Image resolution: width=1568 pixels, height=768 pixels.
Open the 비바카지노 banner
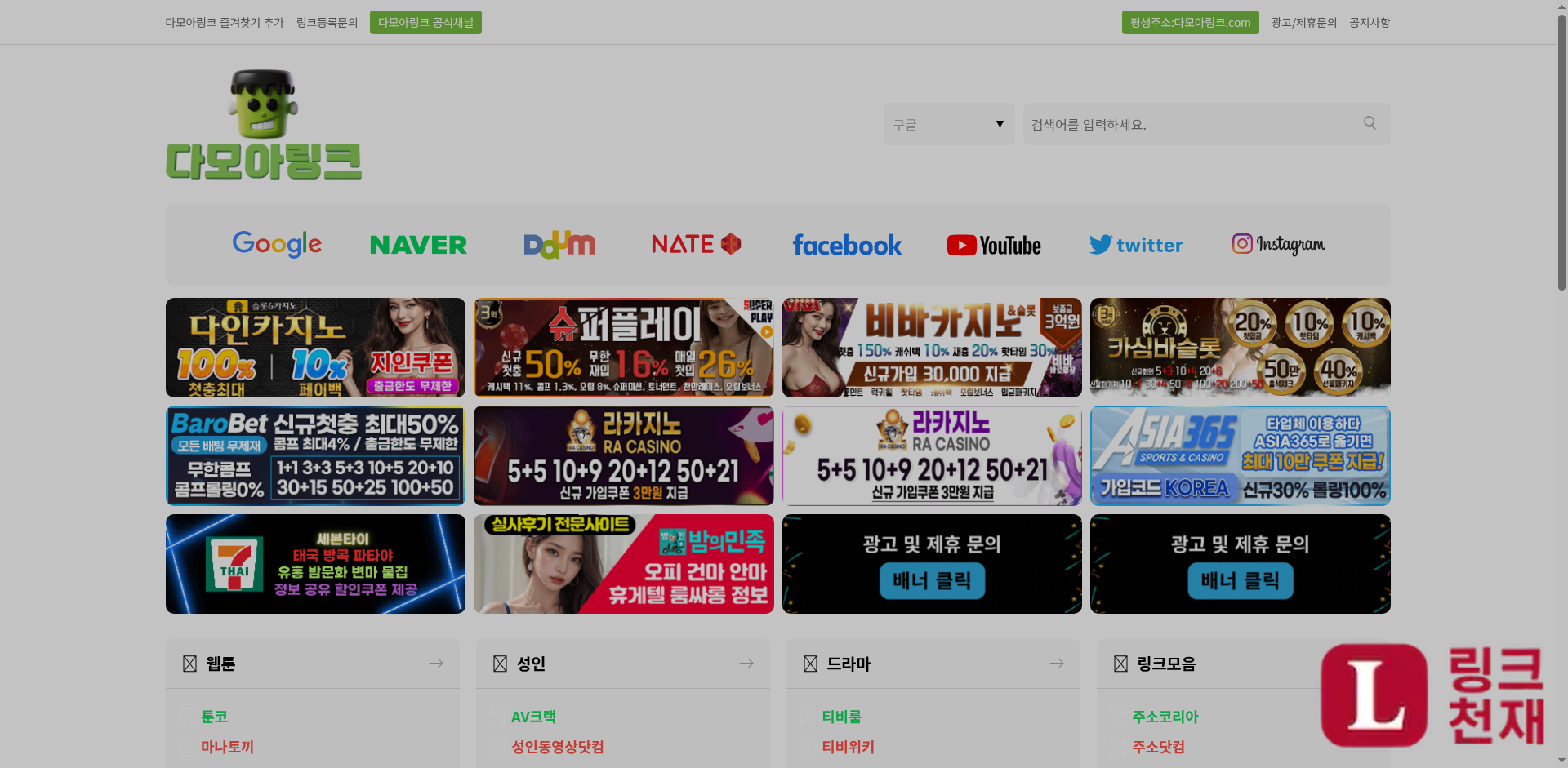(x=932, y=348)
